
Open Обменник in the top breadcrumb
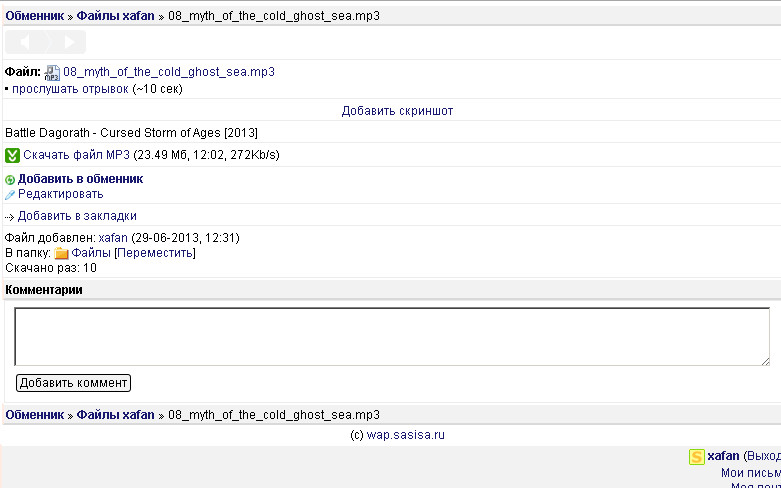click(x=35, y=16)
